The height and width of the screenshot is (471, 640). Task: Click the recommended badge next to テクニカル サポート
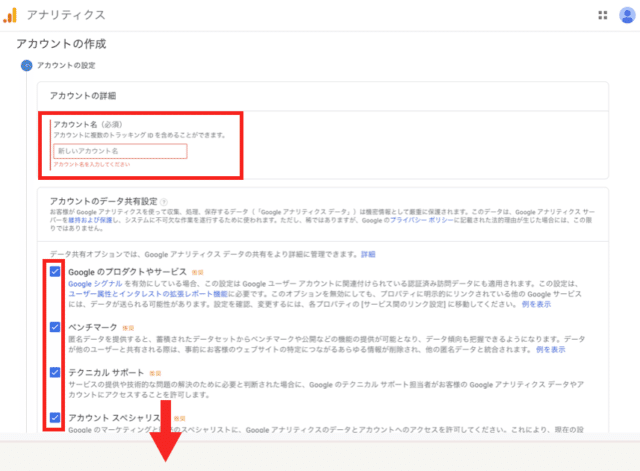pyautogui.click(x=155, y=373)
